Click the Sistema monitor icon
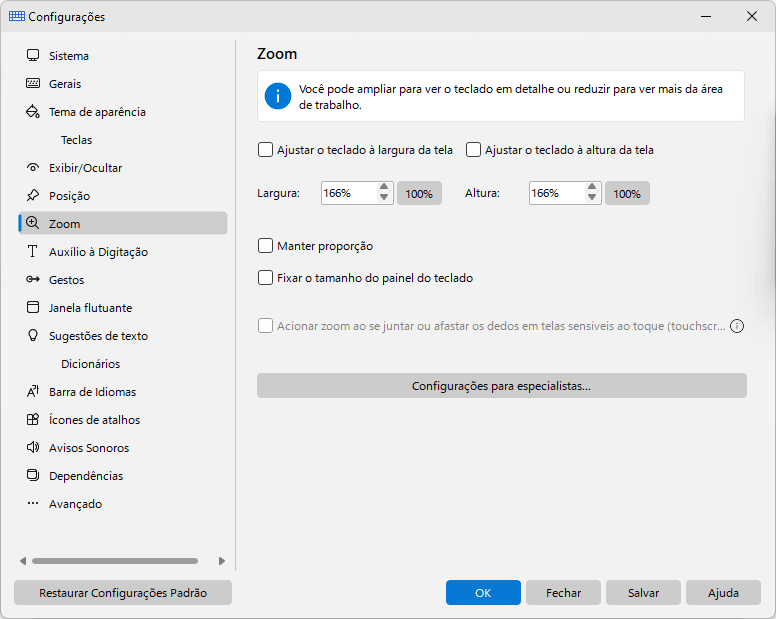 click(33, 55)
